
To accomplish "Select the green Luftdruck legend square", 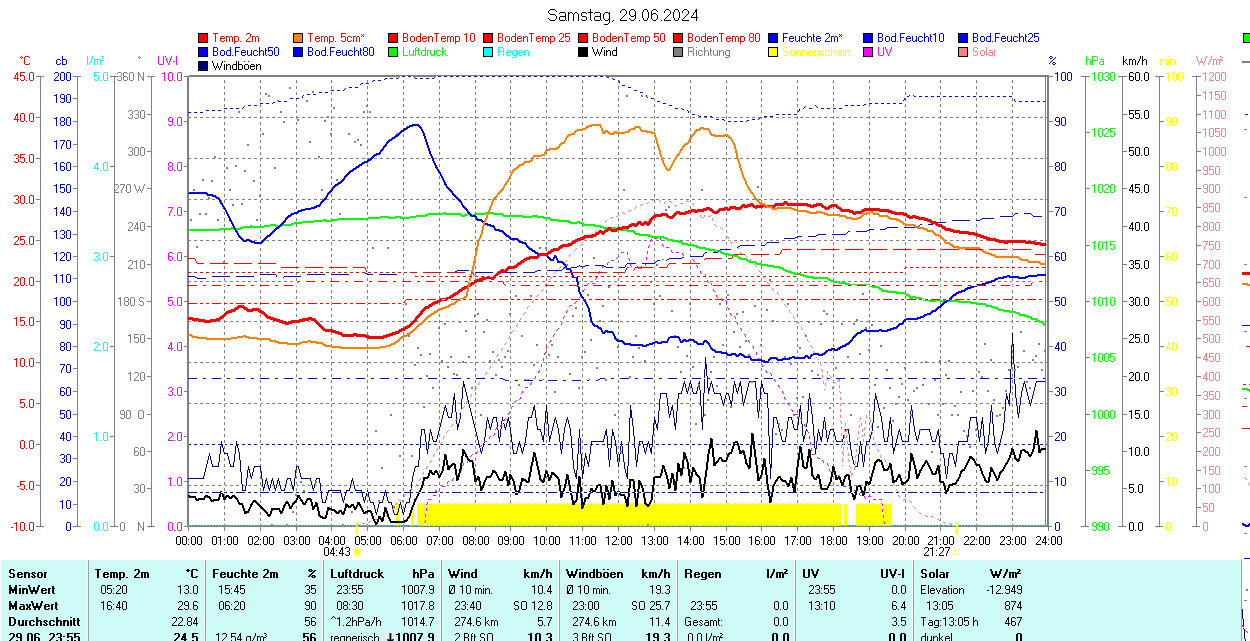I will 393,52.
